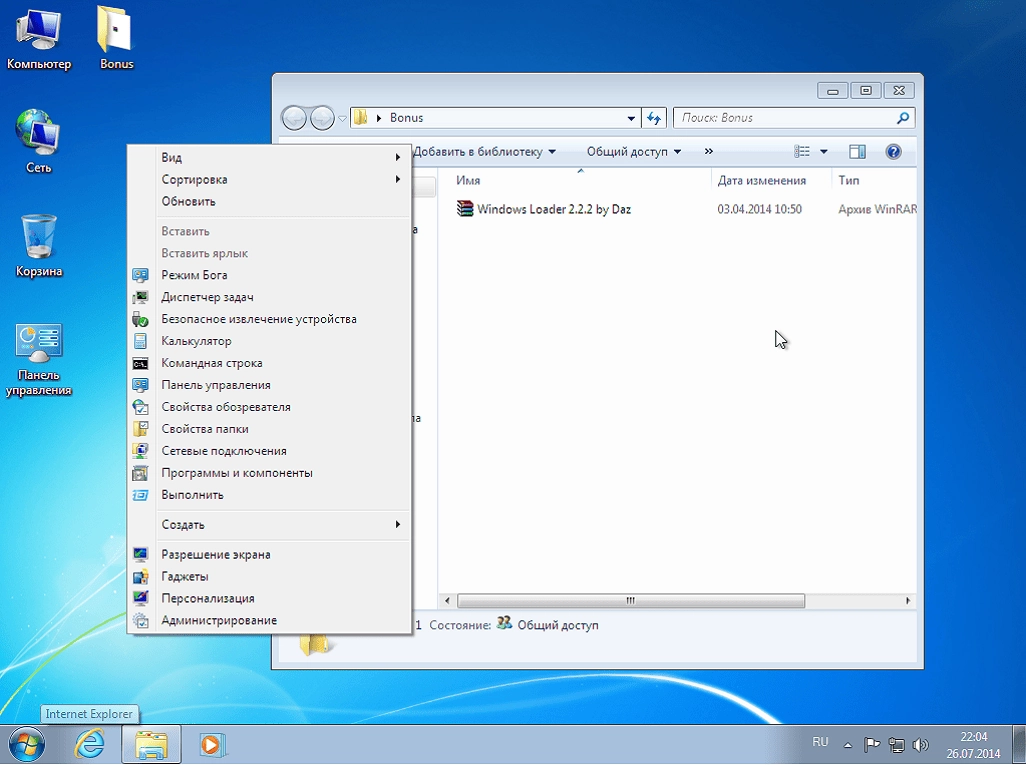1026x765 pixels.
Task: Open Режим Бога from context menu
Action: coord(269,275)
